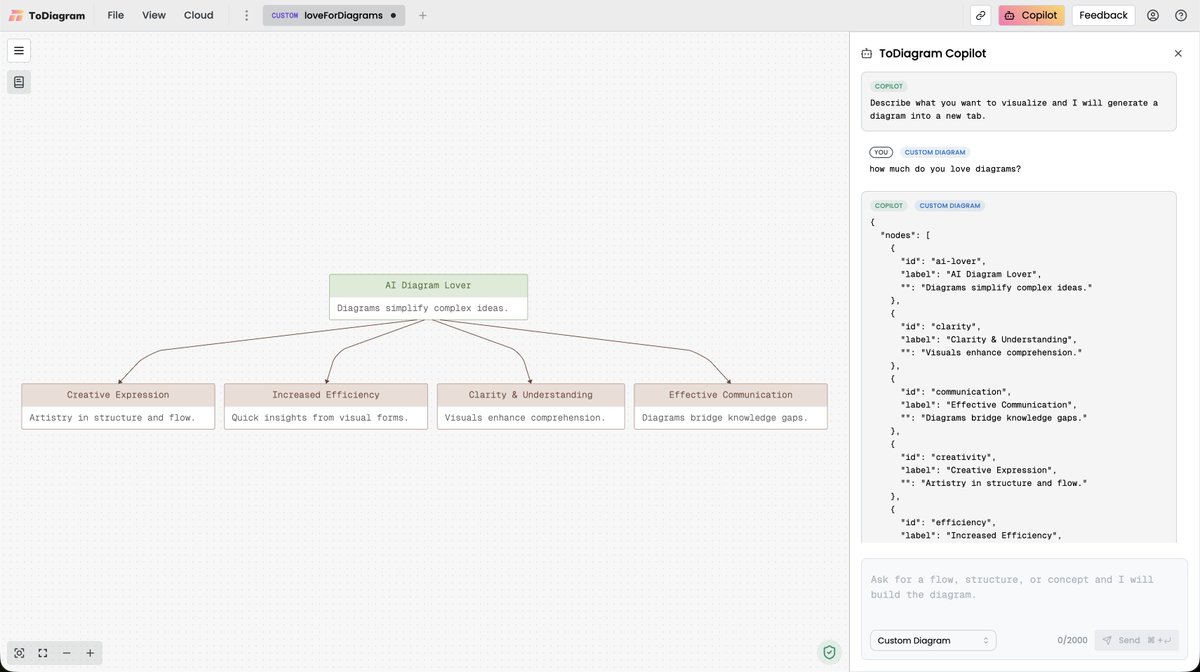Viewport: 1200px width, 672px height.
Task: Click the Send button
Action: pos(1137,640)
